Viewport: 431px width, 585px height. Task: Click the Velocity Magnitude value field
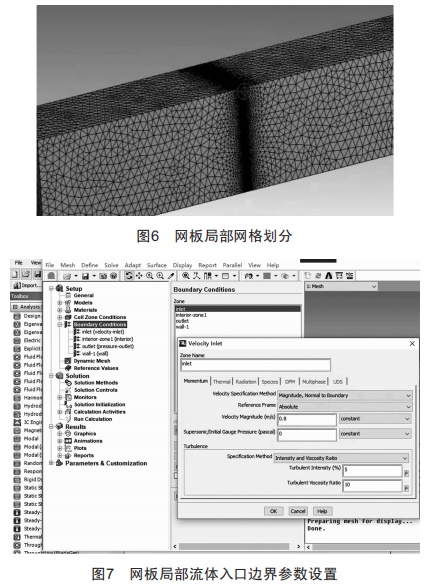pos(307,419)
